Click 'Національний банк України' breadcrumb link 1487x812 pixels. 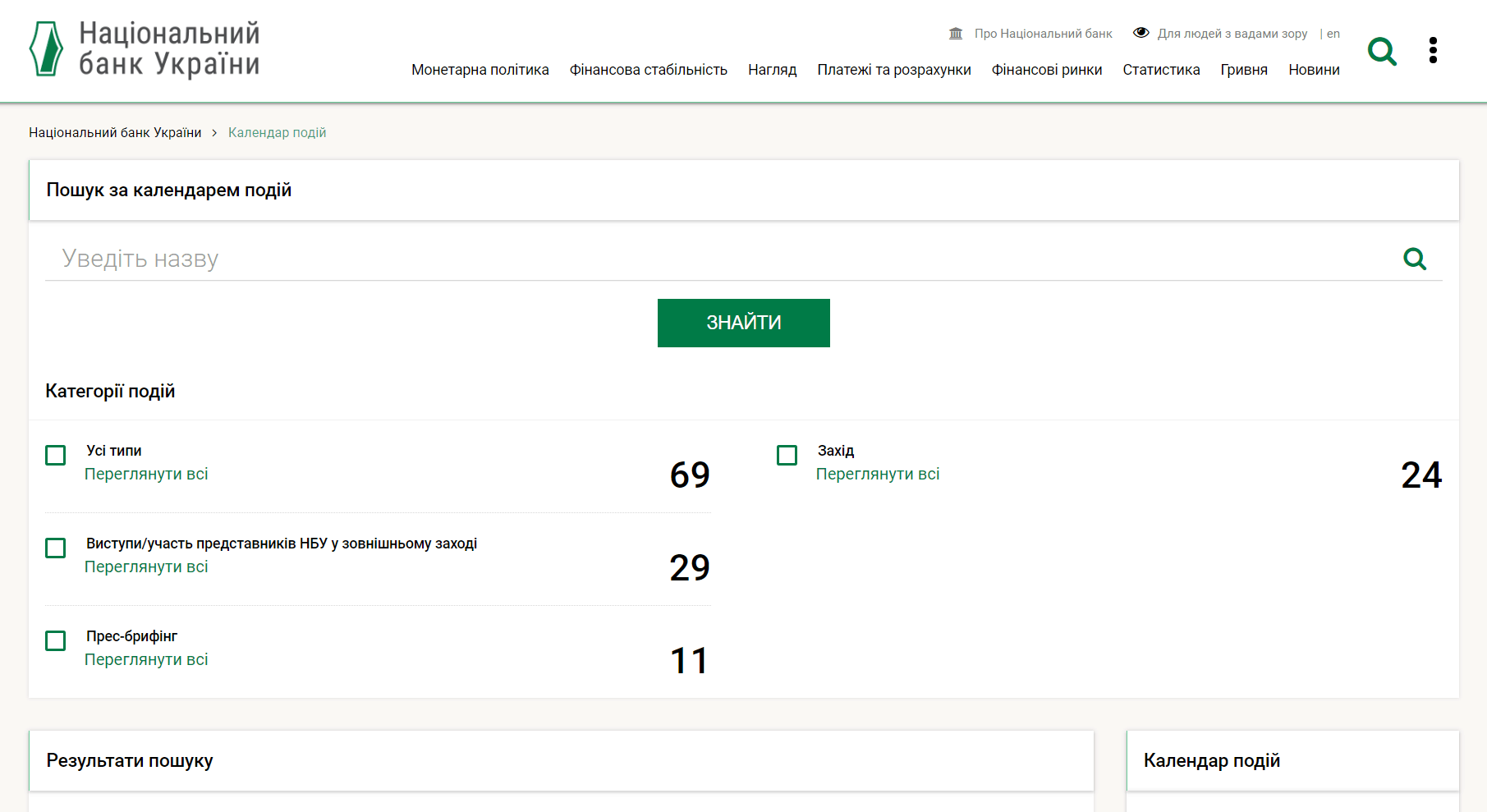(115, 133)
